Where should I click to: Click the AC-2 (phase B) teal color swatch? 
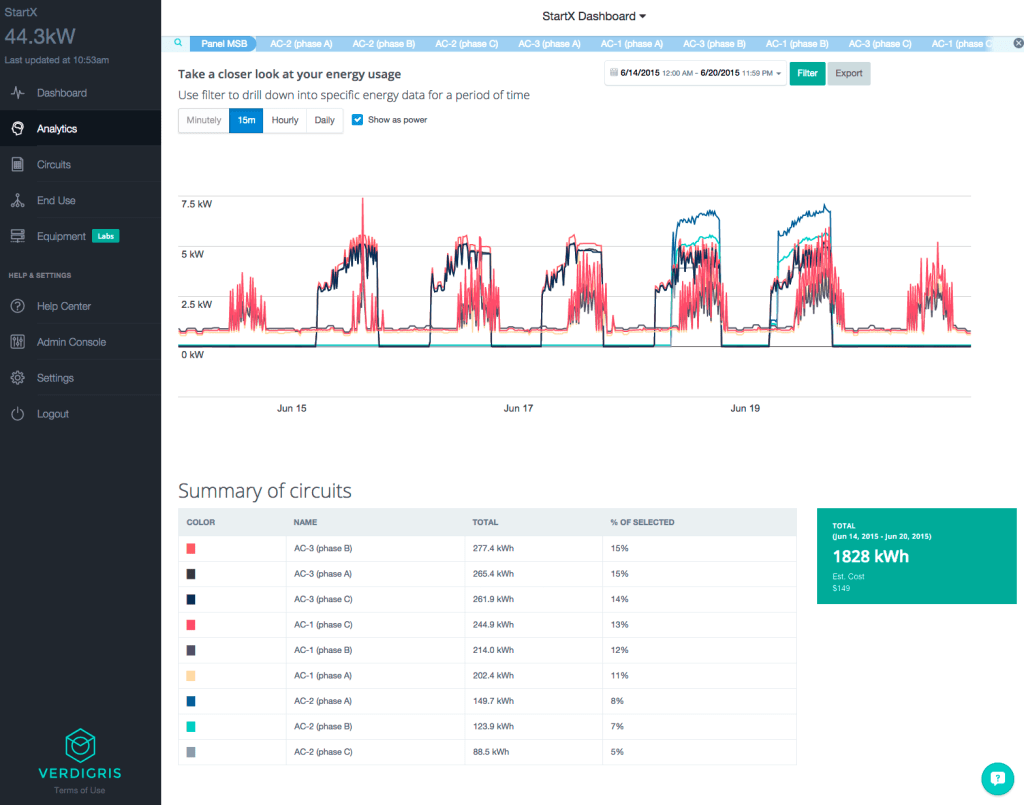coord(191,726)
